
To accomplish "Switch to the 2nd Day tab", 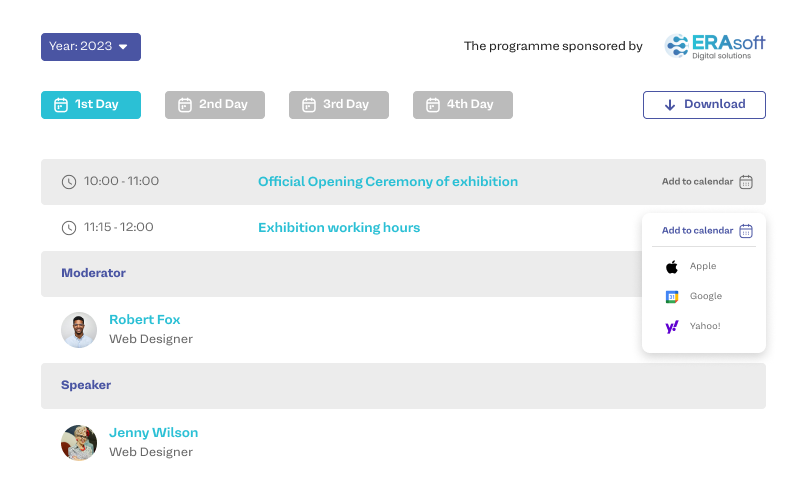I will [x=214, y=105].
